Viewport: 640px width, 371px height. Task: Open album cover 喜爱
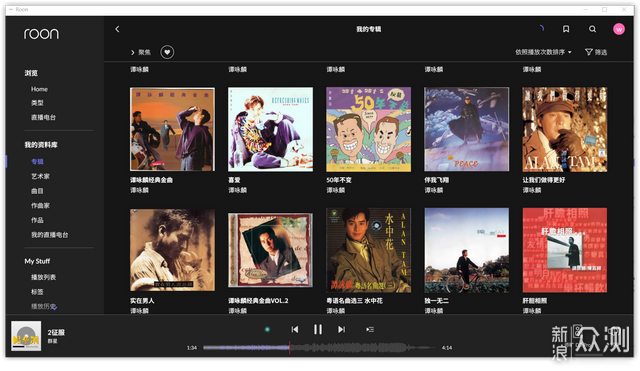coord(270,129)
